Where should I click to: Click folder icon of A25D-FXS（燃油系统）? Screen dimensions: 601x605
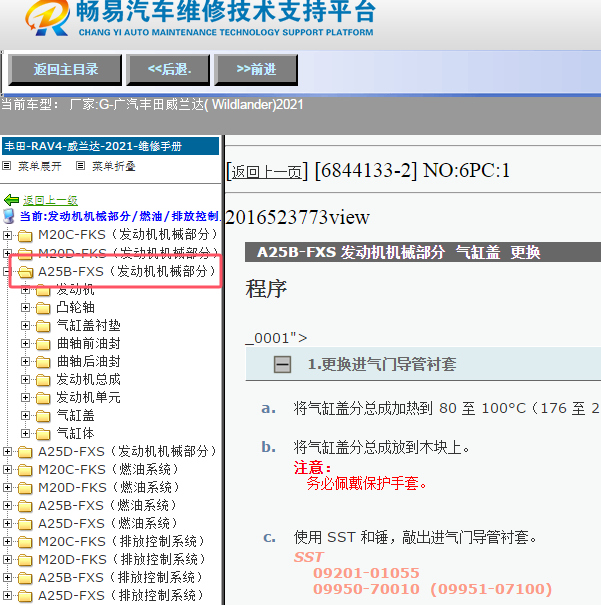click(25, 524)
